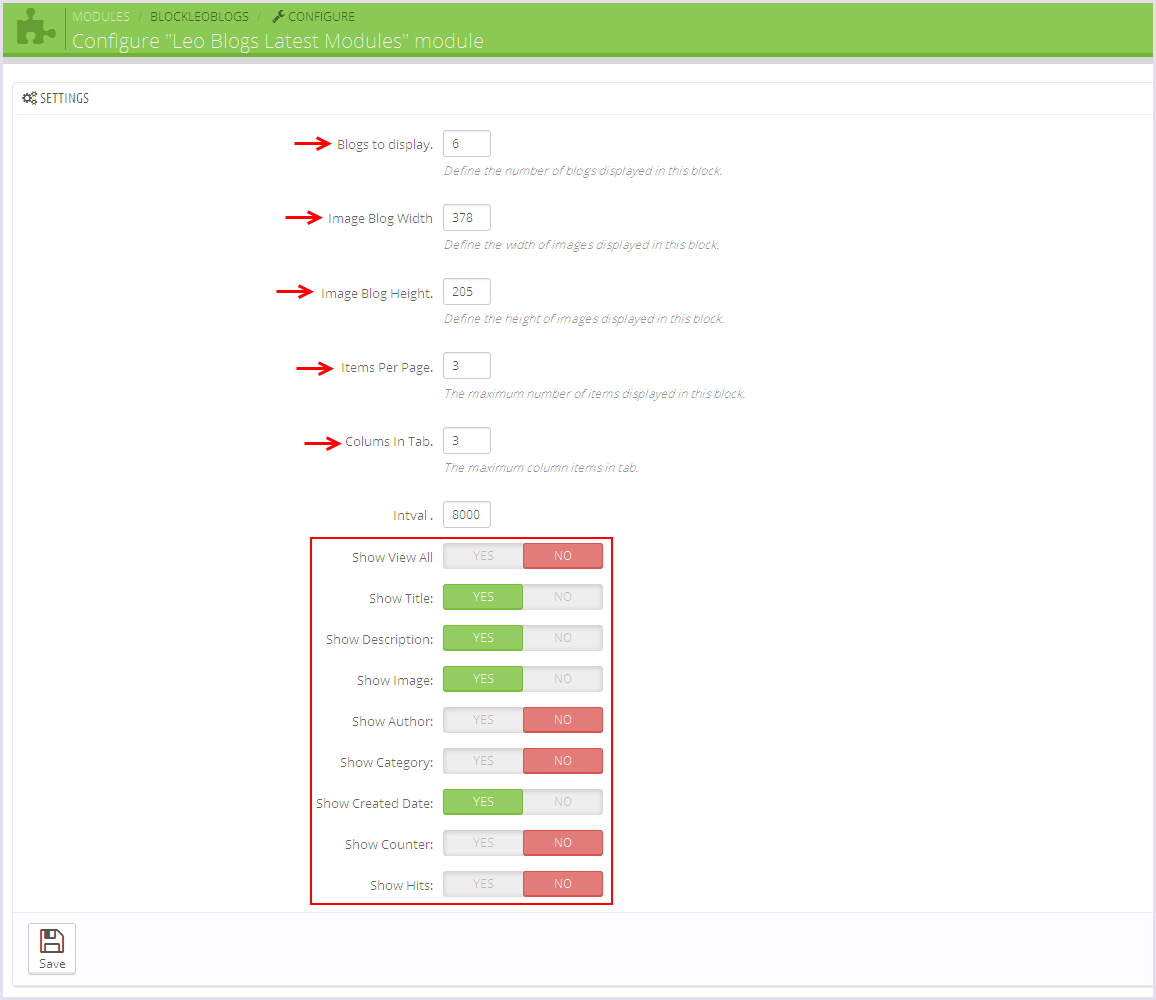This screenshot has width=1156, height=1000.
Task: Set Show Counter to YES
Action: click(483, 843)
